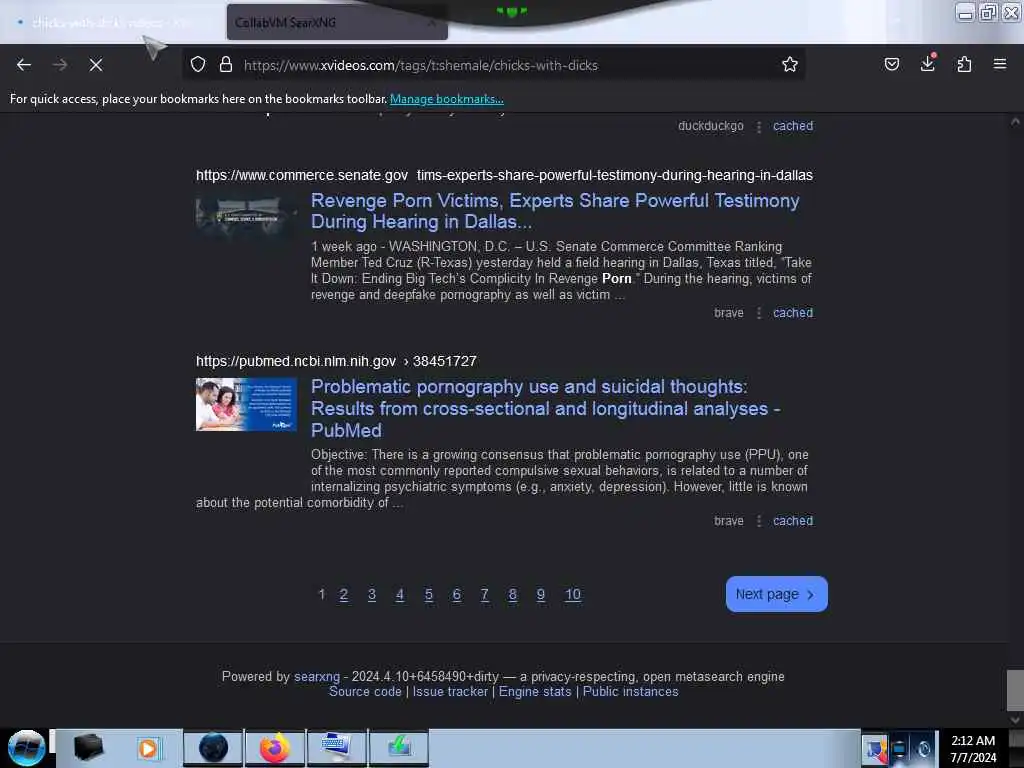Open cached version of PubMed result

point(793,520)
